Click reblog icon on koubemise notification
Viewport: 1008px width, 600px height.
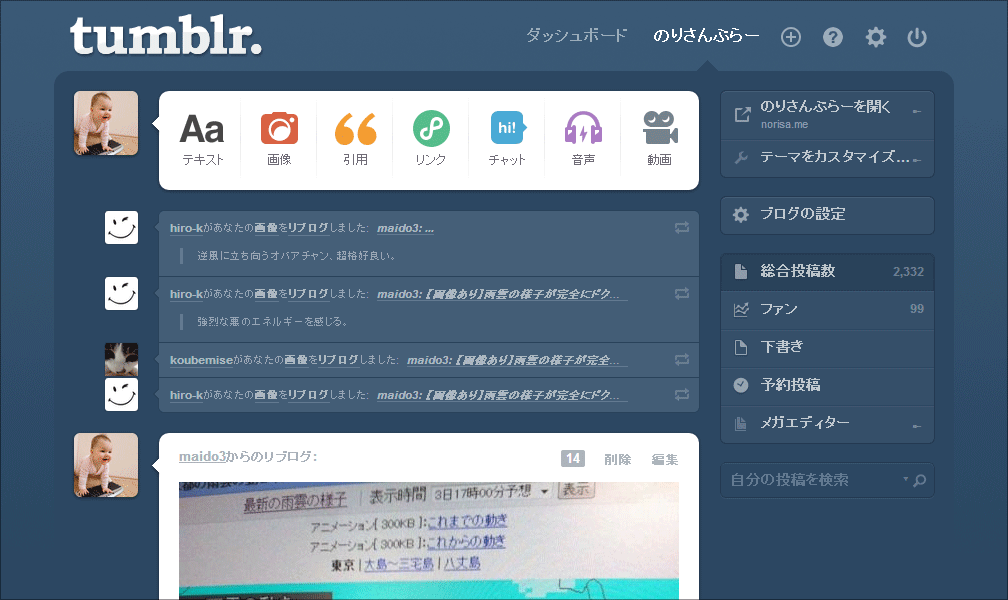(682, 359)
